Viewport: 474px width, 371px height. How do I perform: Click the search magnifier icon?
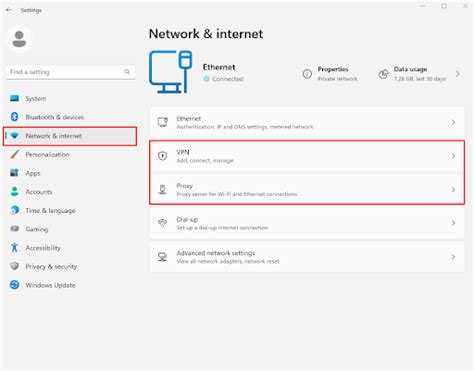pyautogui.click(x=127, y=72)
